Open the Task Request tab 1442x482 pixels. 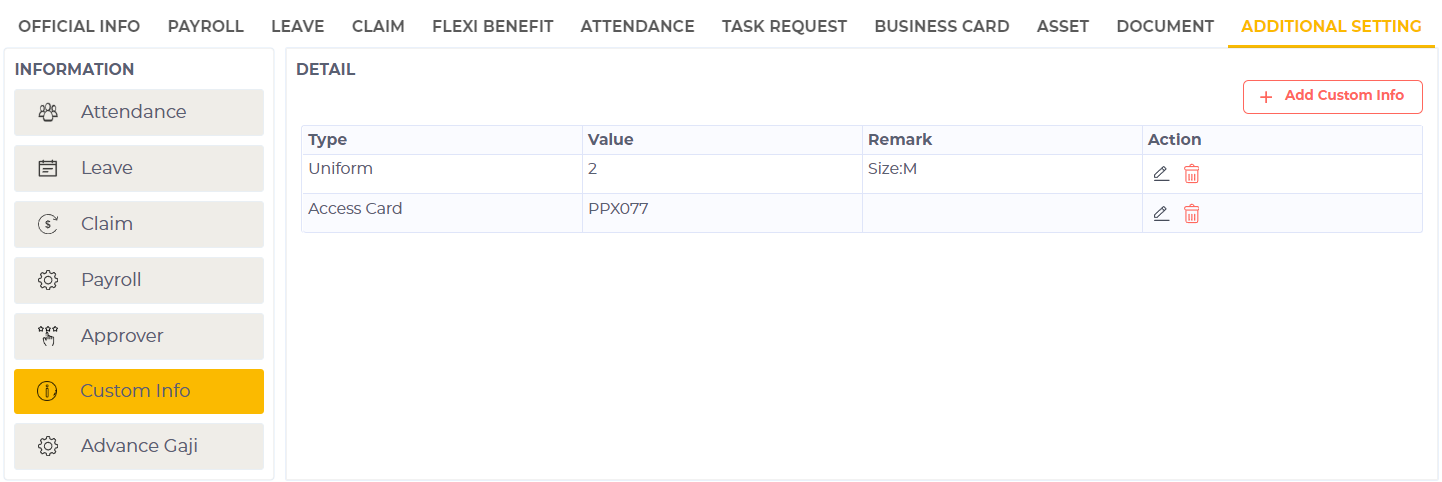pos(784,27)
